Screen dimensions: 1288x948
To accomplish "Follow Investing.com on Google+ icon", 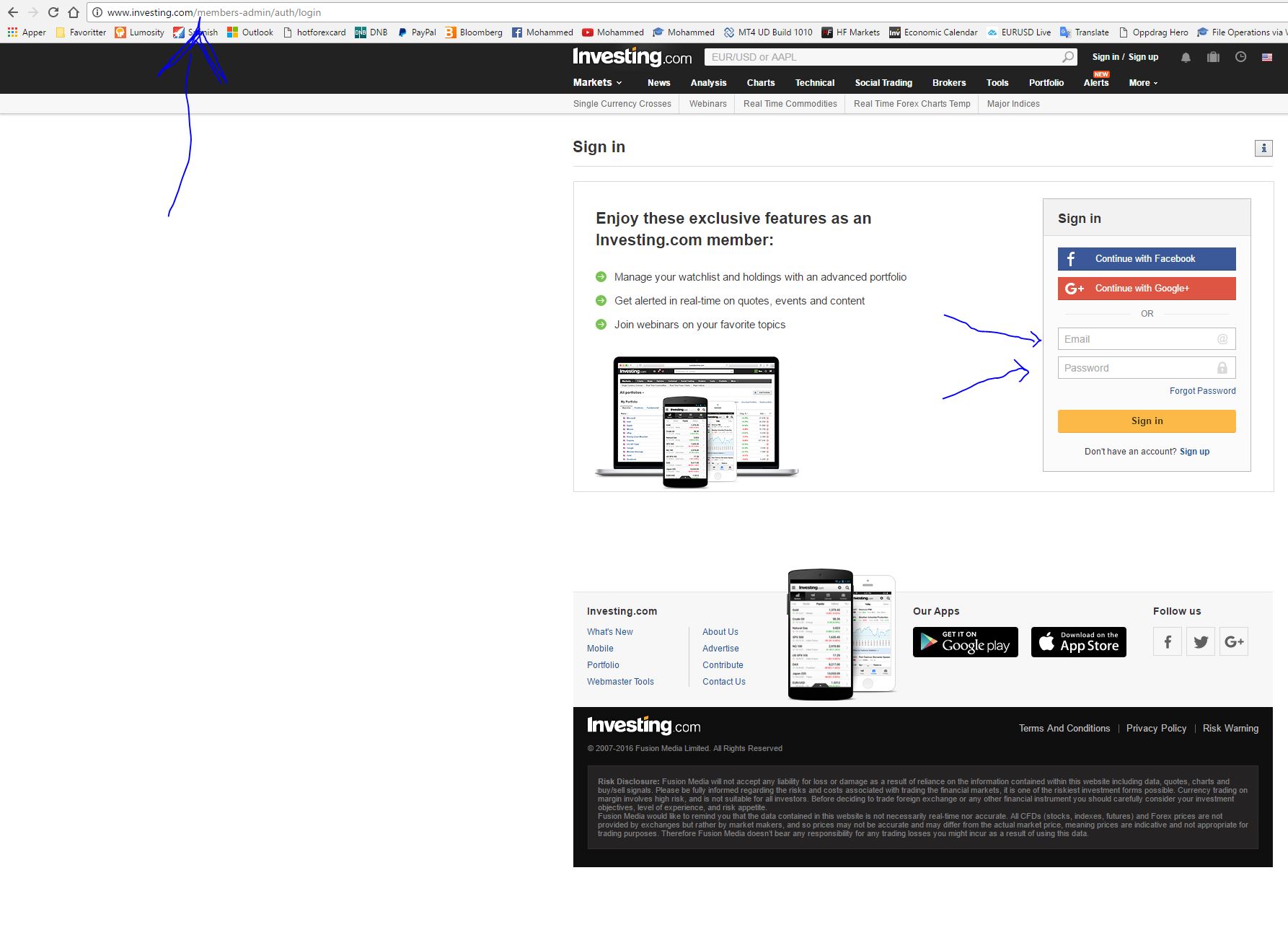I will click(x=1234, y=641).
